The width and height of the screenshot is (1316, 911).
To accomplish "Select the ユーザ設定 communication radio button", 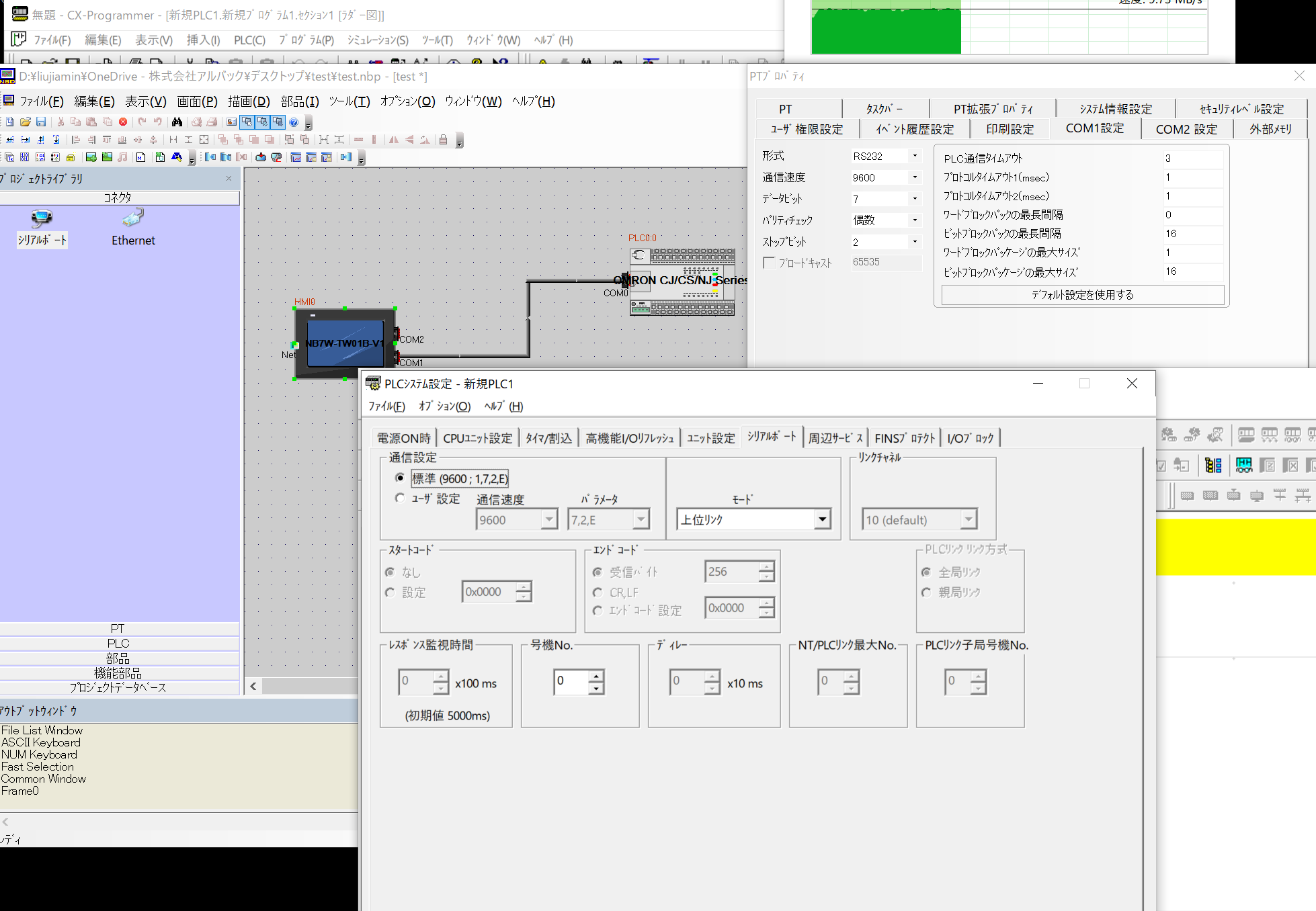I will (401, 498).
